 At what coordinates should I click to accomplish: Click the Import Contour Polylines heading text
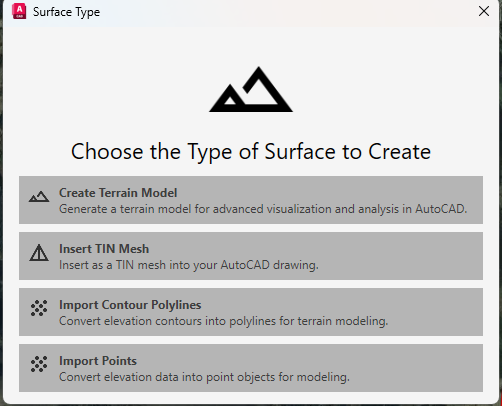pos(130,305)
